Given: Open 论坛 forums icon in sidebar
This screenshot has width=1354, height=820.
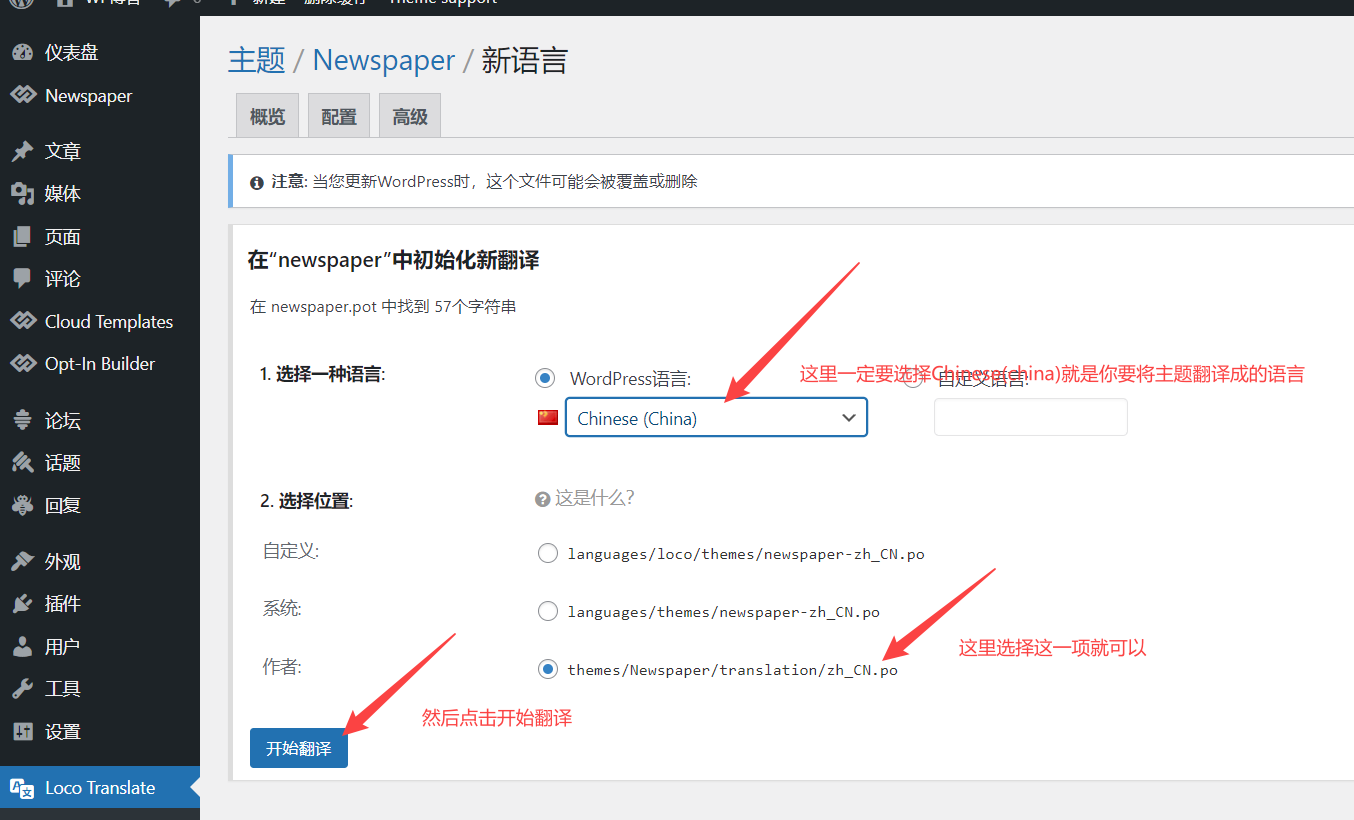Looking at the screenshot, I should pos(22,421).
